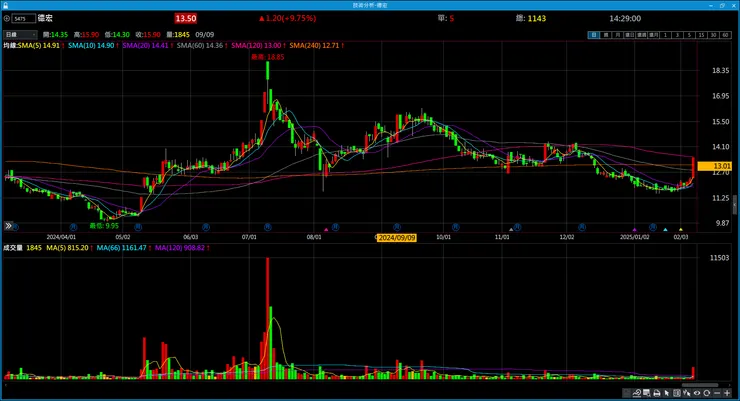Click the volume MA(120) 908.82 label
The height and width of the screenshot is (401, 740).
[x=180, y=248]
